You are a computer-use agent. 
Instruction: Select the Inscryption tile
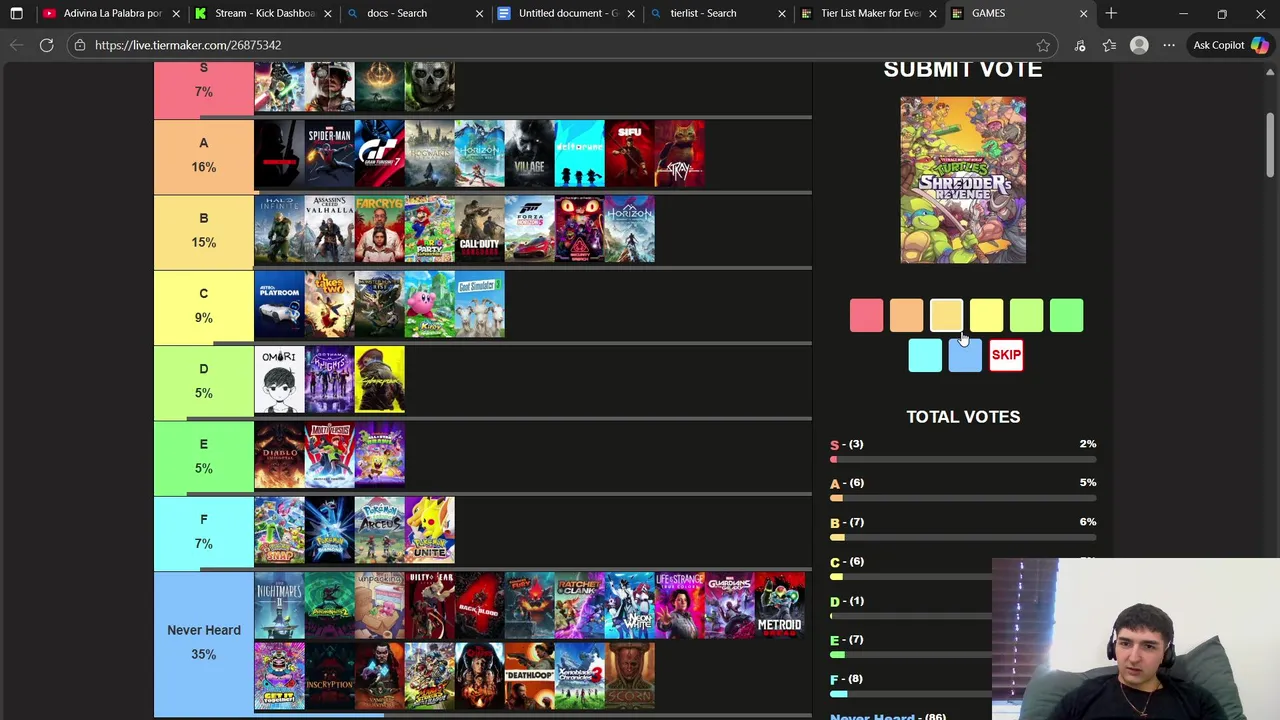click(x=329, y=675)
